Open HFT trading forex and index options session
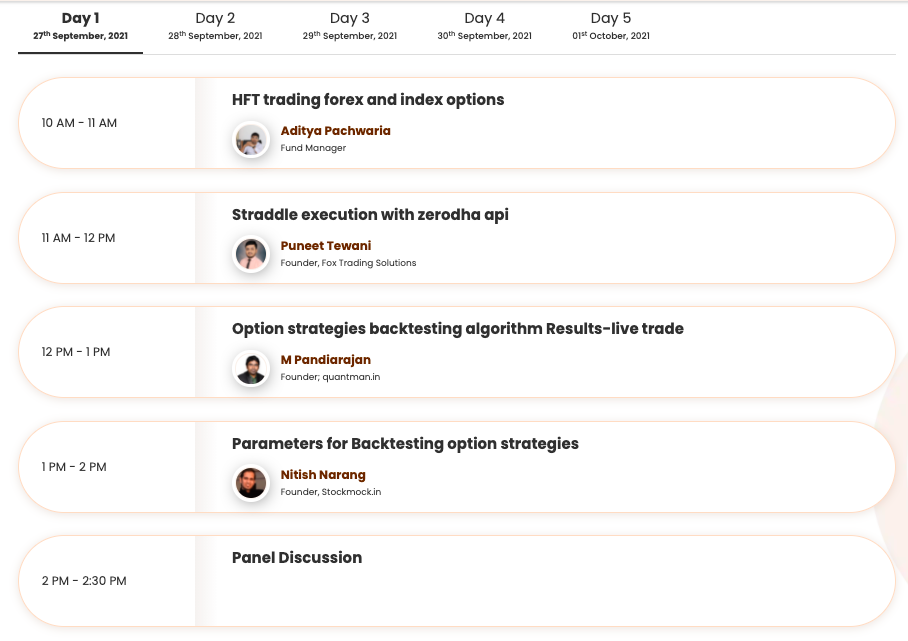This screenshot has height=641, width=908. point(368,100)
